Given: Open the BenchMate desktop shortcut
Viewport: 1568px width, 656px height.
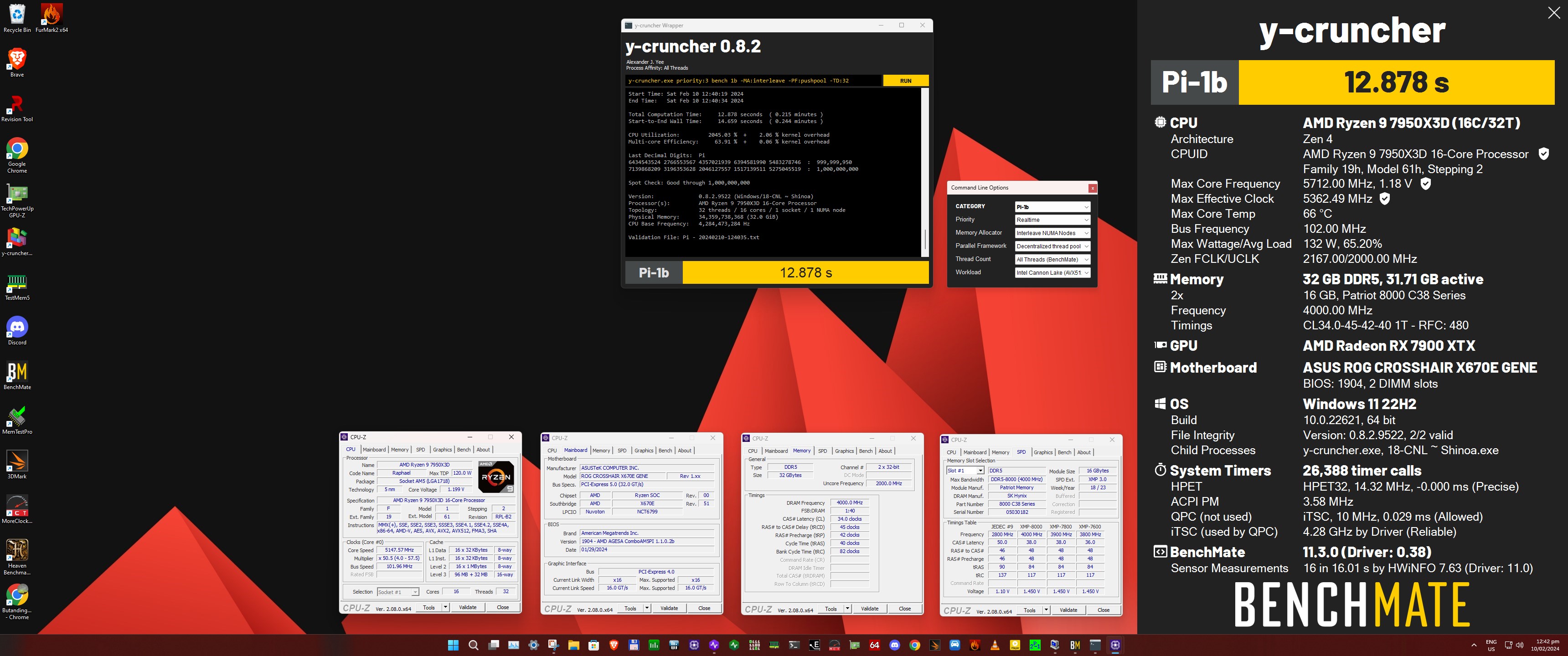Looking at the screenshot, I should 17,375.
